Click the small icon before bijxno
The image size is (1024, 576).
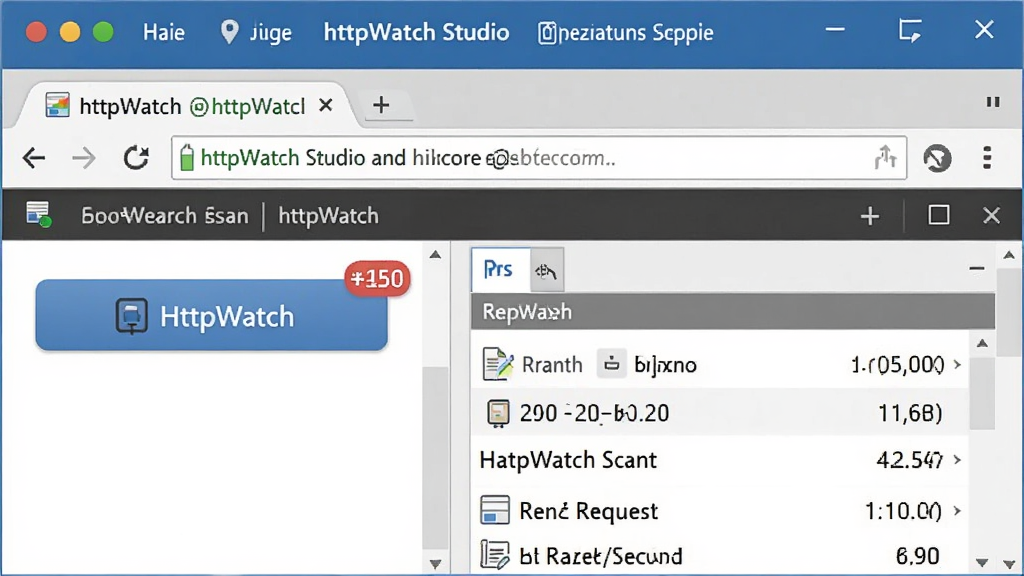[611, 364]
